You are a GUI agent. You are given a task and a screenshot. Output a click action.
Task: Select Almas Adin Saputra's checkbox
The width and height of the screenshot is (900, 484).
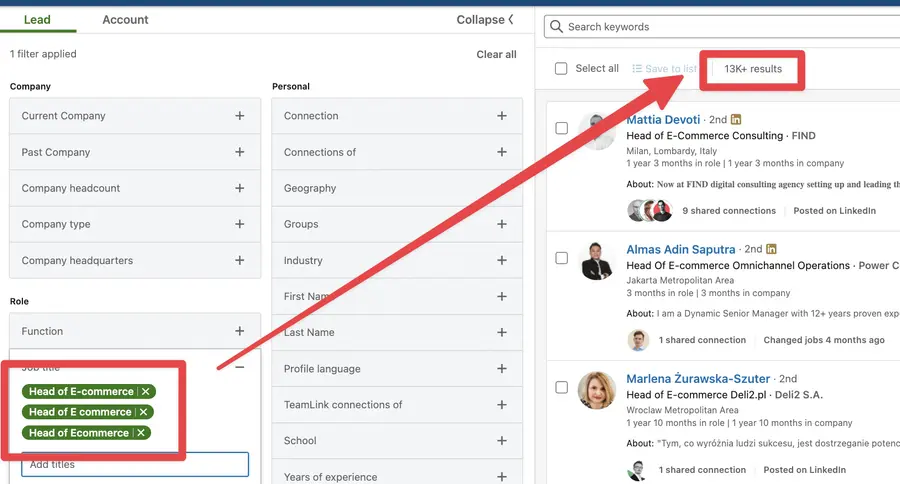click(x=561, y=258)
